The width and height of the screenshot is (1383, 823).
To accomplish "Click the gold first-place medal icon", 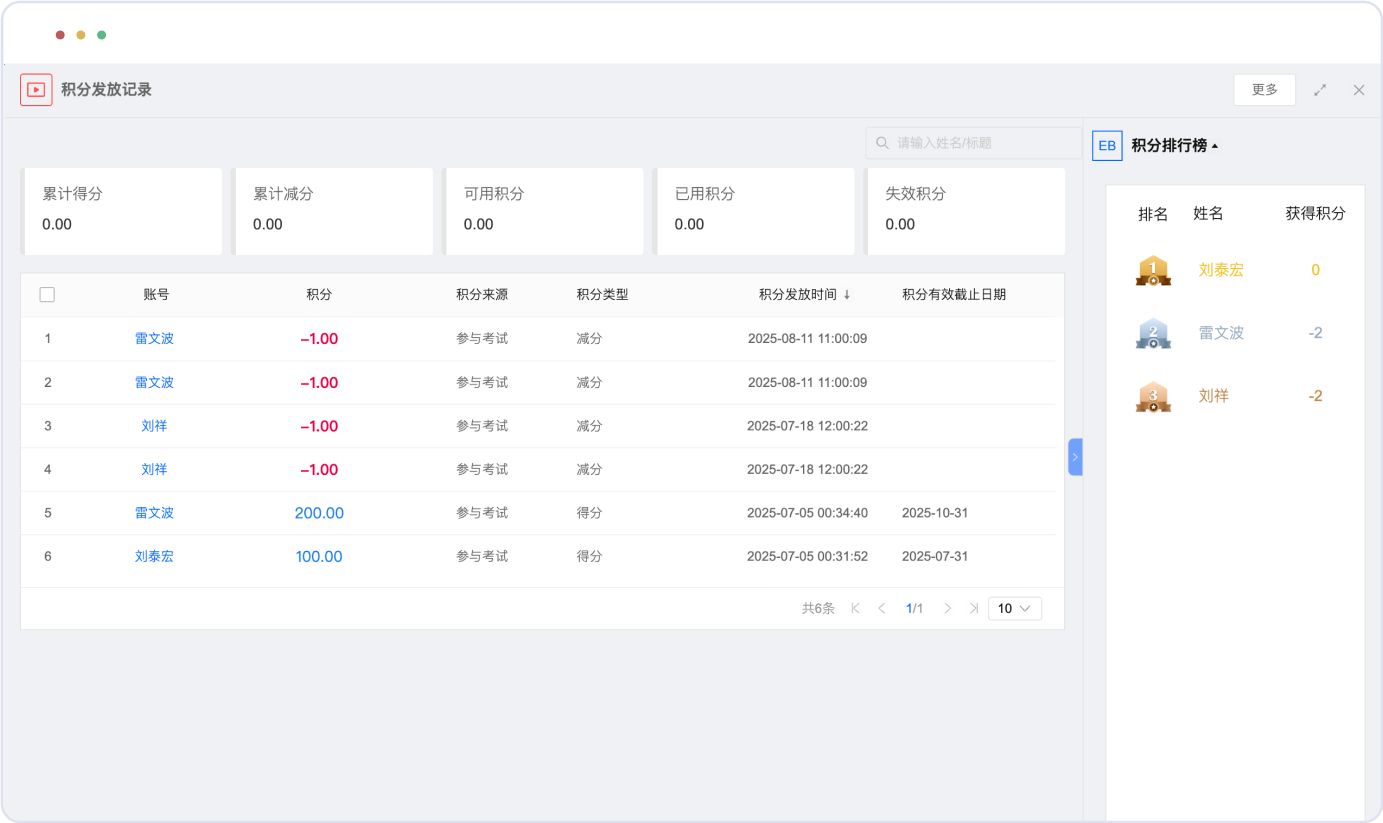I will (1153, 270).
